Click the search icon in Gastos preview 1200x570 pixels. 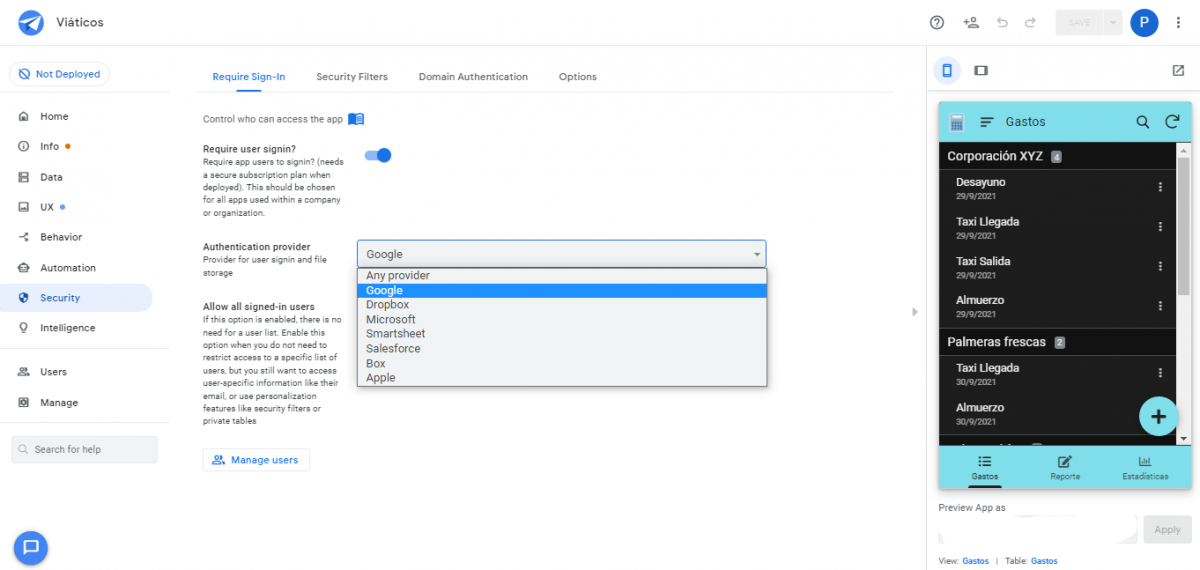[1142, 122]
